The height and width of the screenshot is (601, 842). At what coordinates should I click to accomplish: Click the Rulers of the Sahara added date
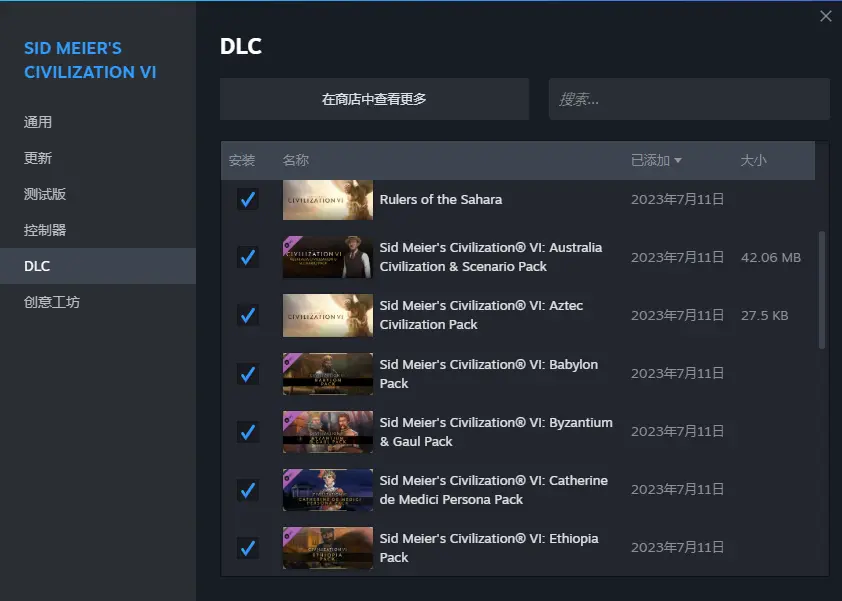click(x=677, y=199)
